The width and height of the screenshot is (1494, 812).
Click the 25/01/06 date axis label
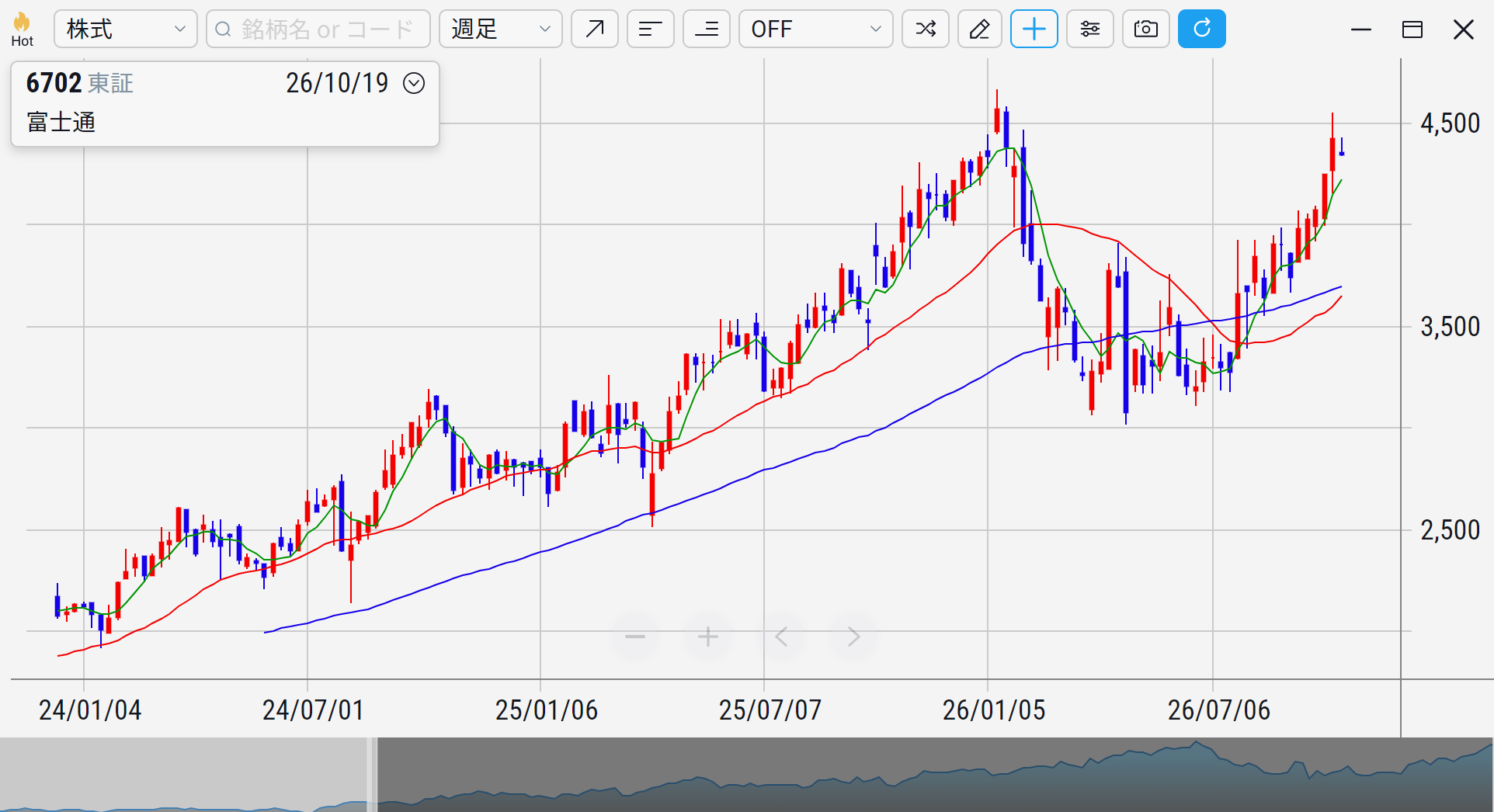pyautogui.click(x=547, y=710)
